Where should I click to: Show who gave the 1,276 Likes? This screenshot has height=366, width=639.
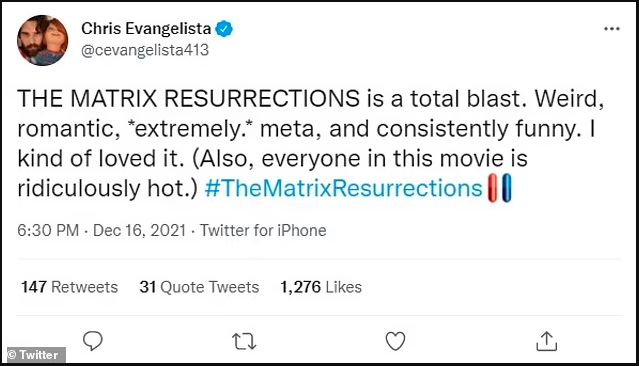[x=321, y=287]
